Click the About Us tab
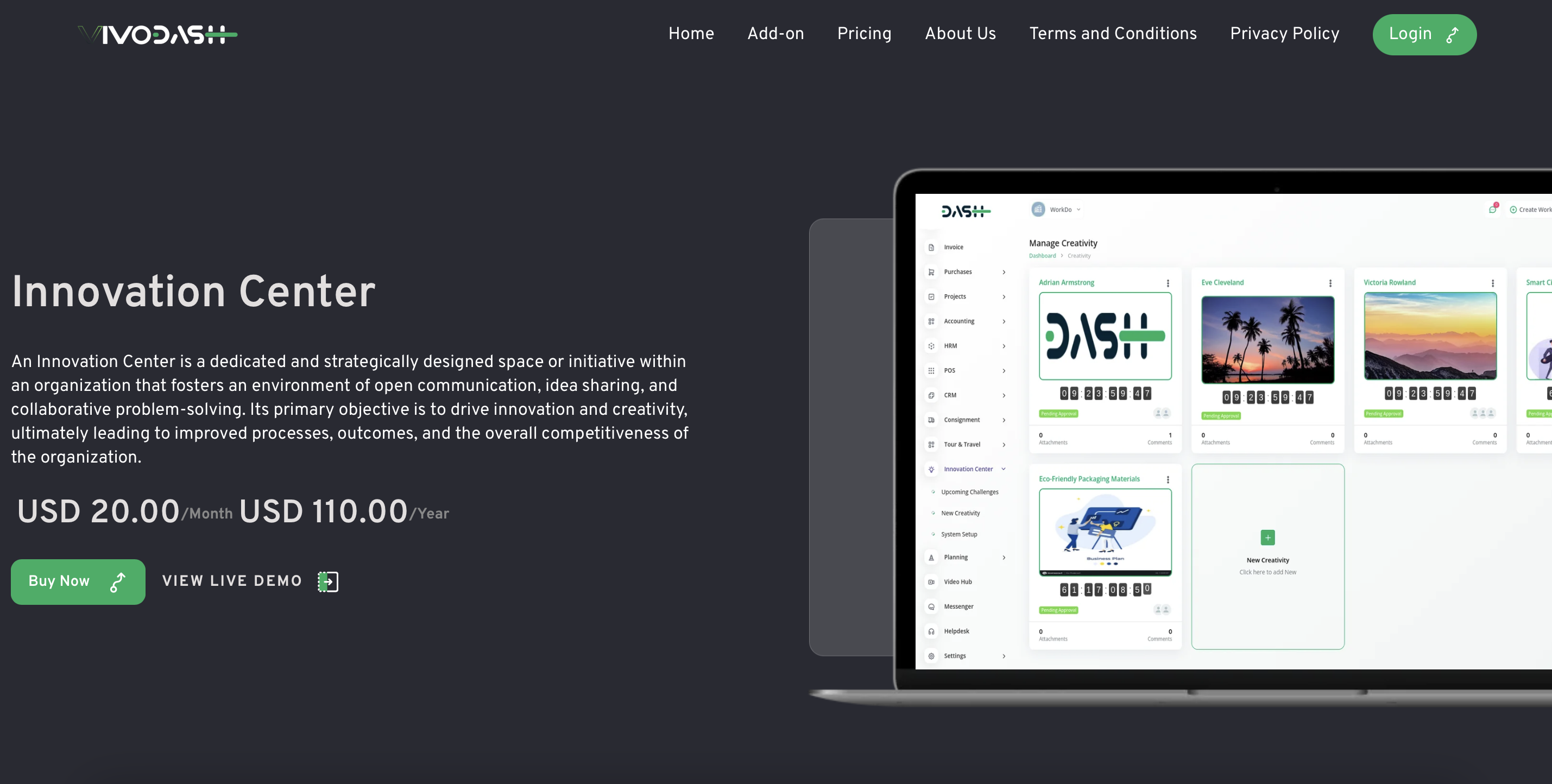 (x=960, y=34)
